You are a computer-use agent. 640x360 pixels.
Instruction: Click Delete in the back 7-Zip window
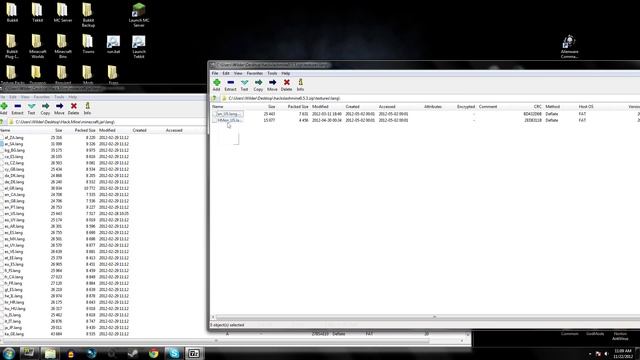pyautogui.click(x=73, y=109)
